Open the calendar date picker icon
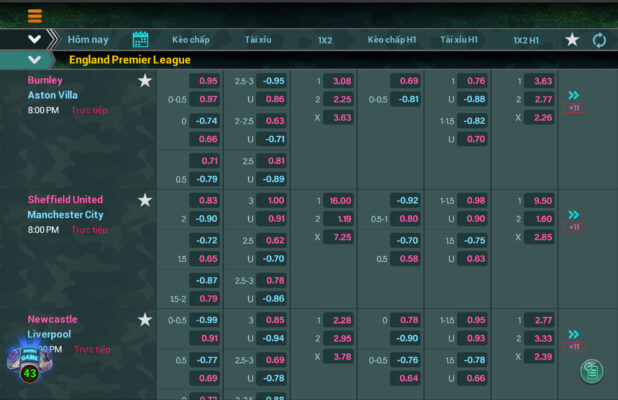 (140, 39)
